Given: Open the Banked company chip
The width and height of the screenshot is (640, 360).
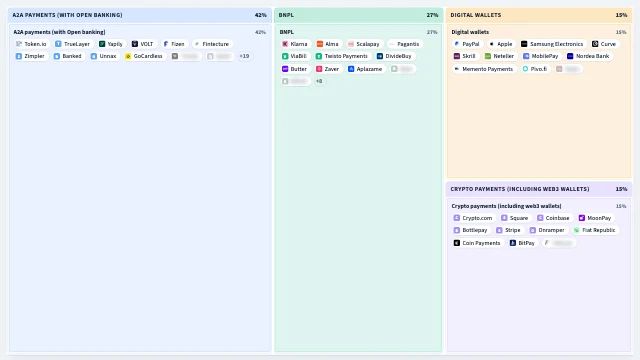Looking at the screenshot, I should [68, 56].
